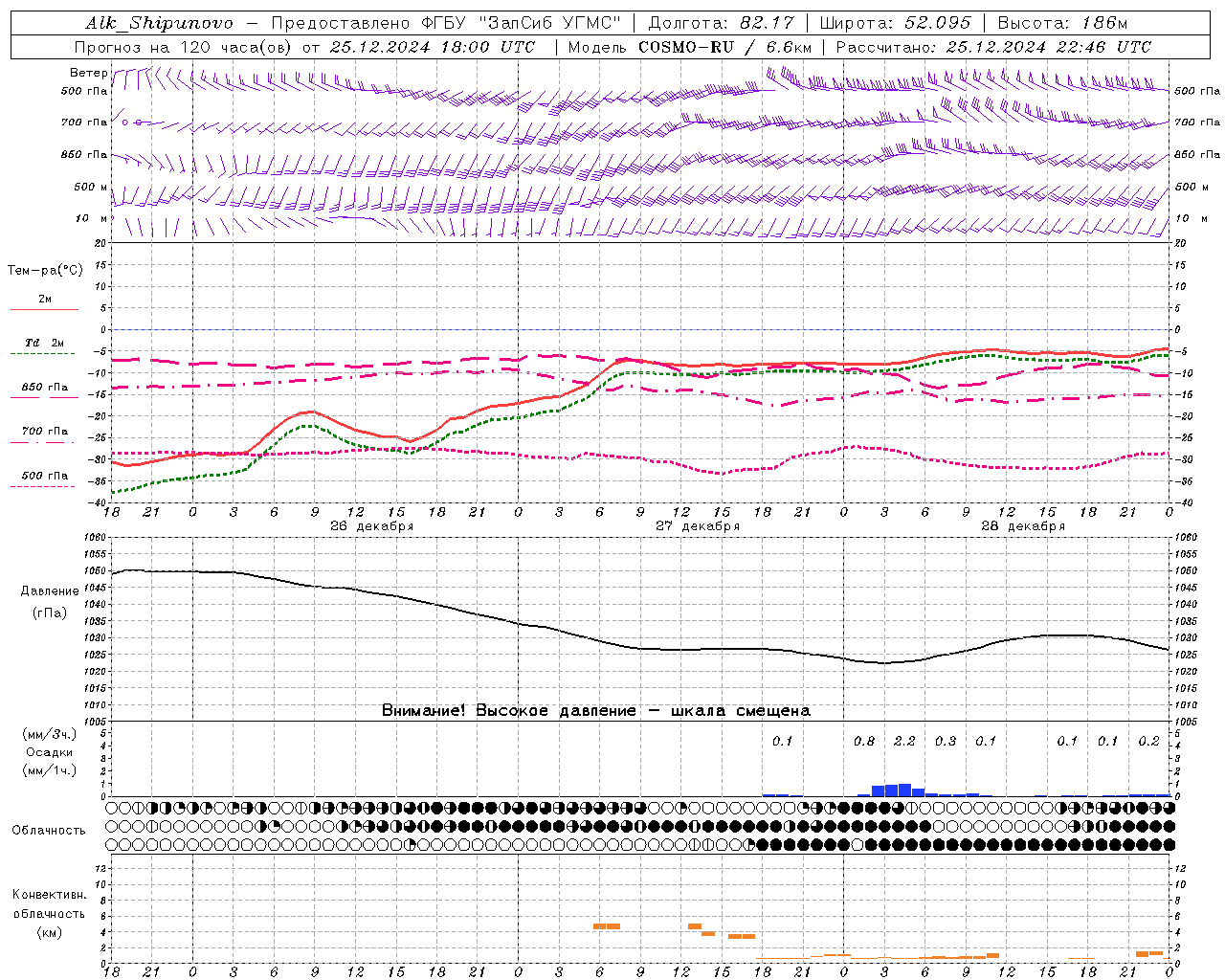Screen dimensions: 1225x980
Task: Click the Тем-ра(°C) temperature panel label
Action: pos(45,270)
